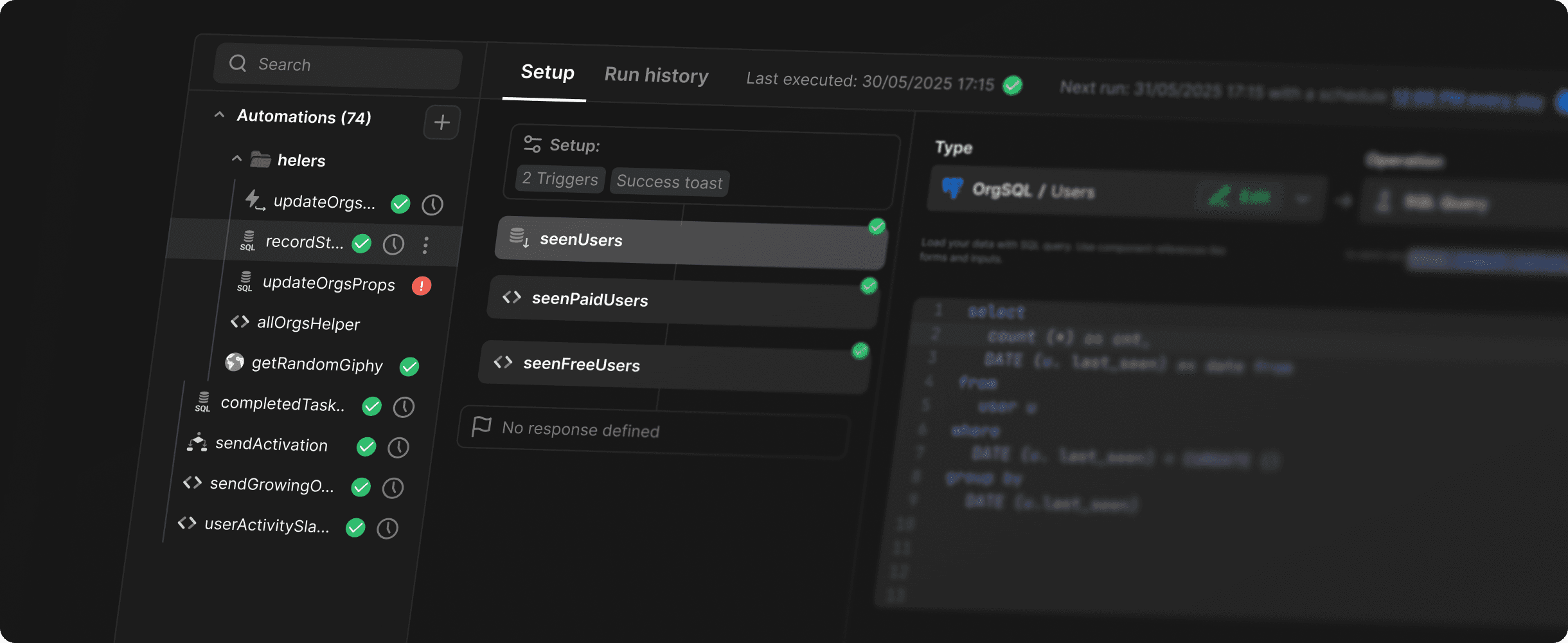
Task: Click the schedule clock icon on completedTask..
Action: coord(404,407)
